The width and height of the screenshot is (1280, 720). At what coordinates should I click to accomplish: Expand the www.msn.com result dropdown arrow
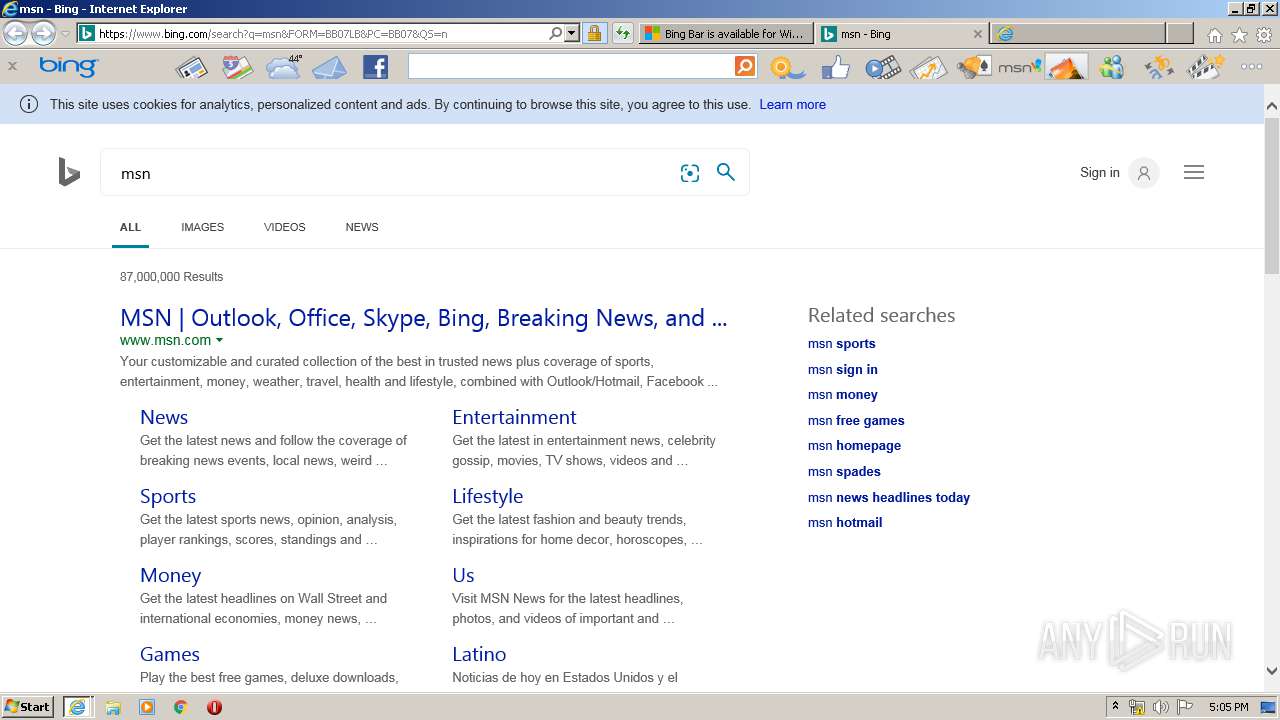[x=219, y=341]
